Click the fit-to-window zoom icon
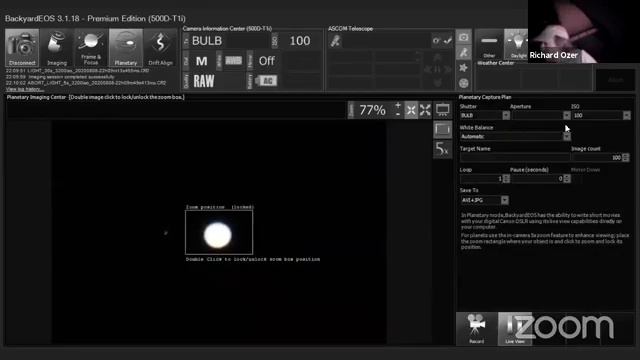 411,110
